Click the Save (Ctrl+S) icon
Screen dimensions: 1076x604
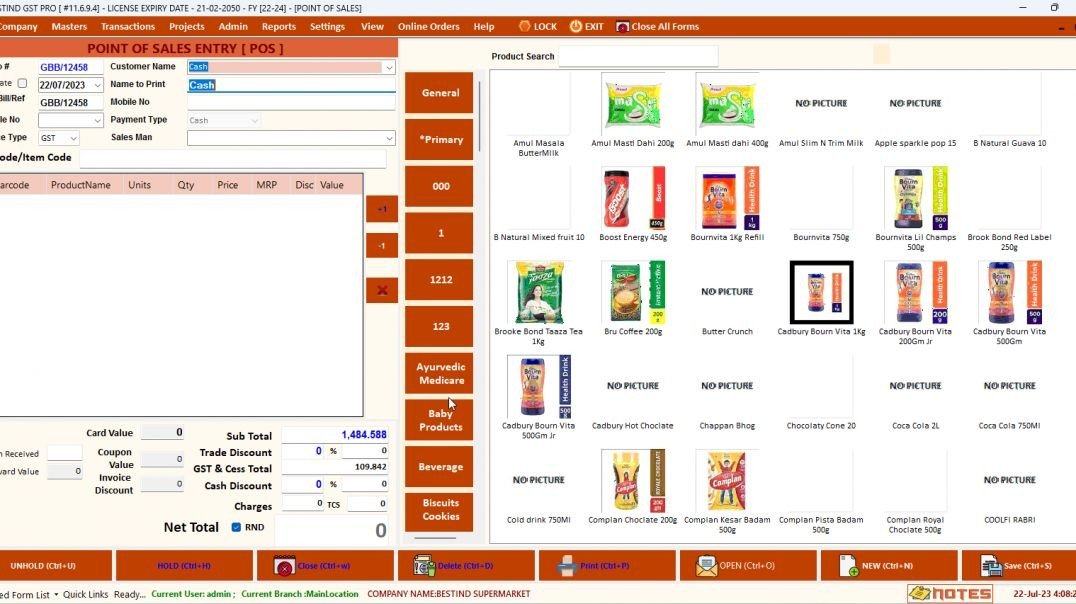[989, 565]
